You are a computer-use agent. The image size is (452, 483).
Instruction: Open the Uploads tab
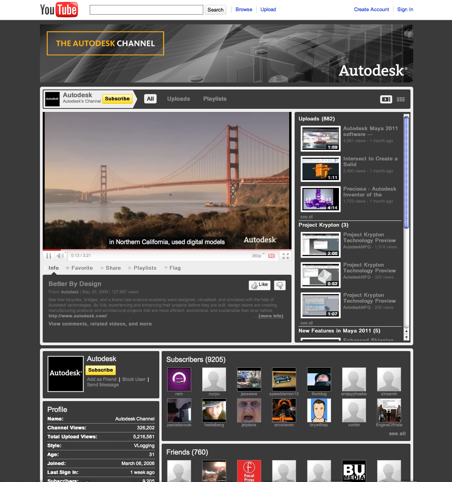[x=178, y=99]
